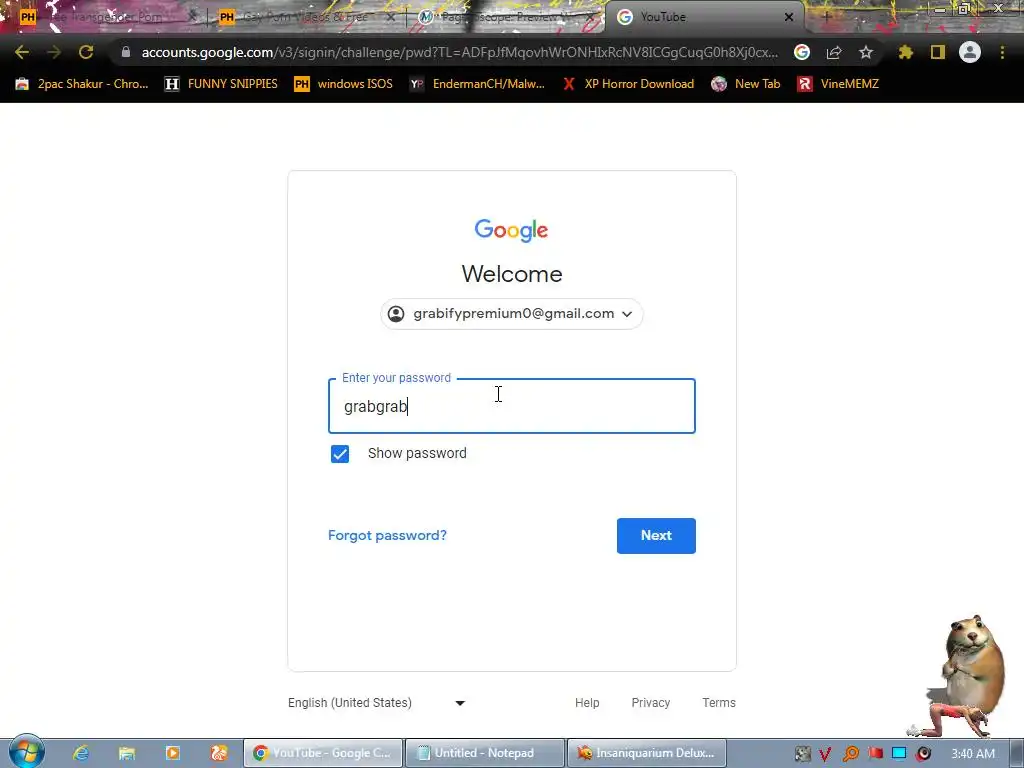The image size is (1024, 768).
Task: Open Windows Media Player taskbar icon
Action: pos(172,753)
